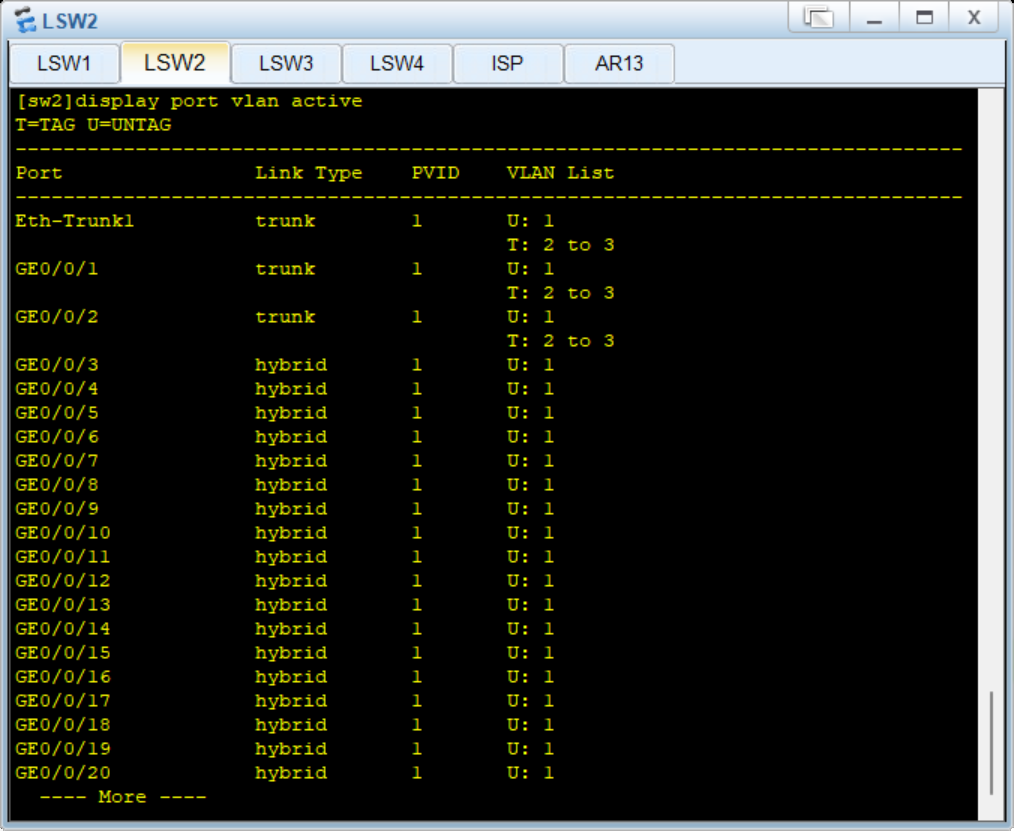Minimize the LSW2 window
Image resolution: width=1014 pixels, height=831 pixels.
[x=874, y=17]
